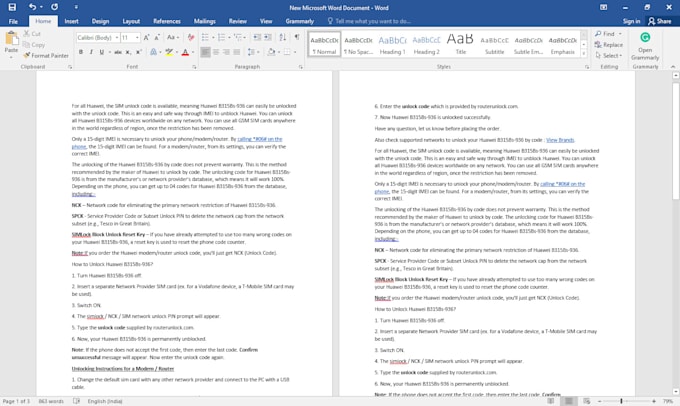Click the Paste clipboard icon
This screenshot has height=406, width=680.
pyautogui.click(x=11, y=39)
